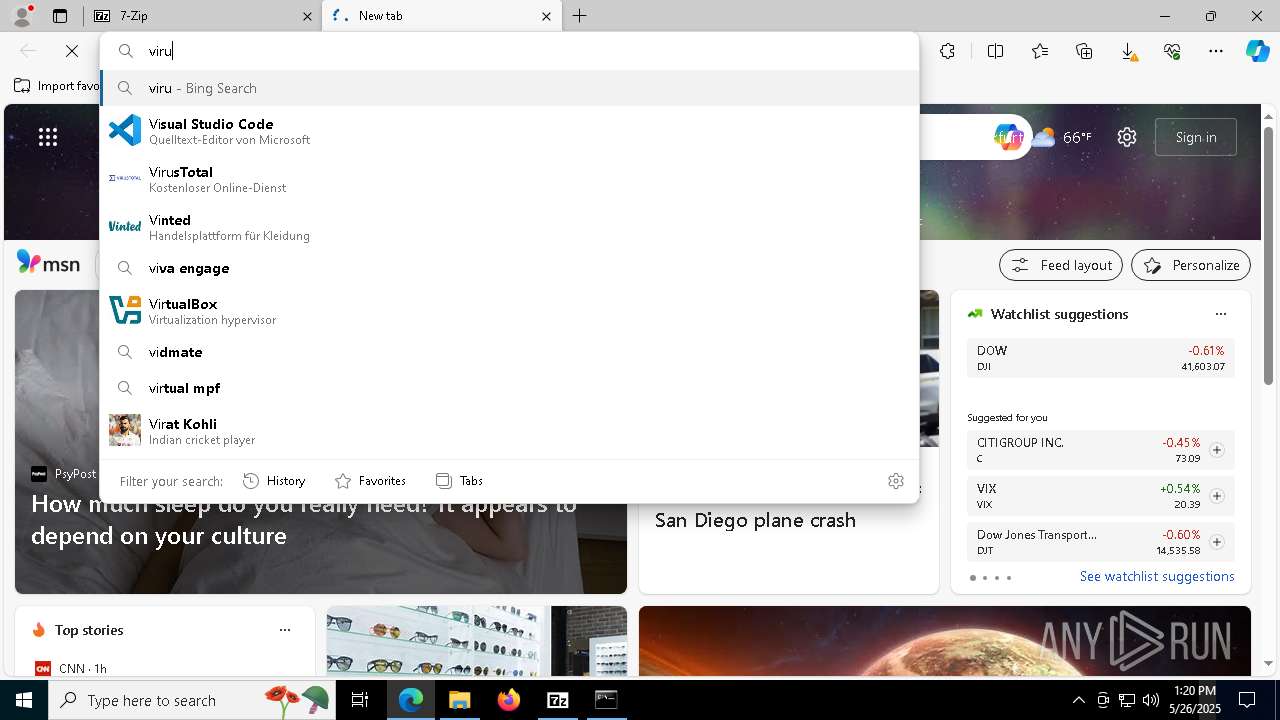Choose the VirtualBox suggestion
This screenshot has height=720, width=1280.
point(509,311)
